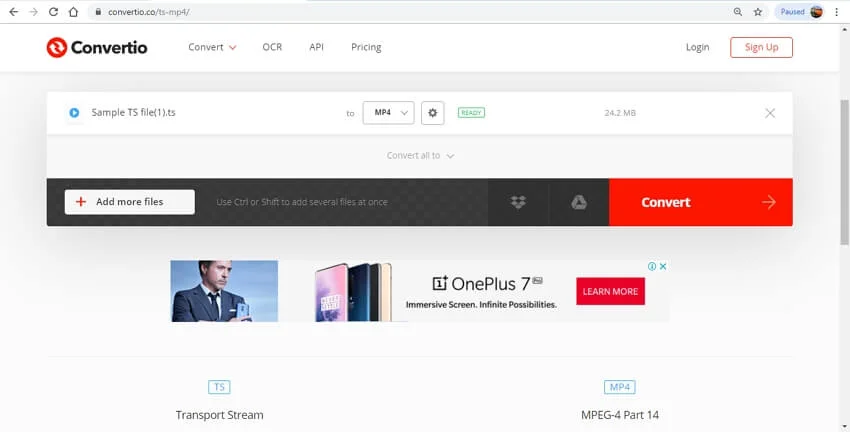Open conversion settings gear icon
The height and width of the screenshot is (432, 850).
(432, 113)
